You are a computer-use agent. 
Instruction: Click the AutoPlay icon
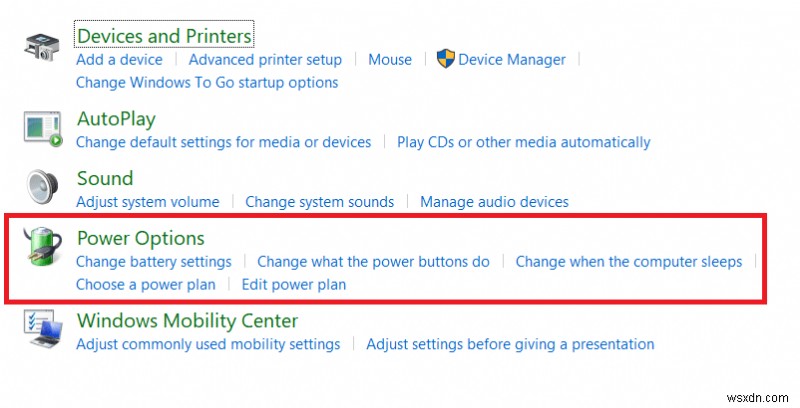tap(43, 128)
